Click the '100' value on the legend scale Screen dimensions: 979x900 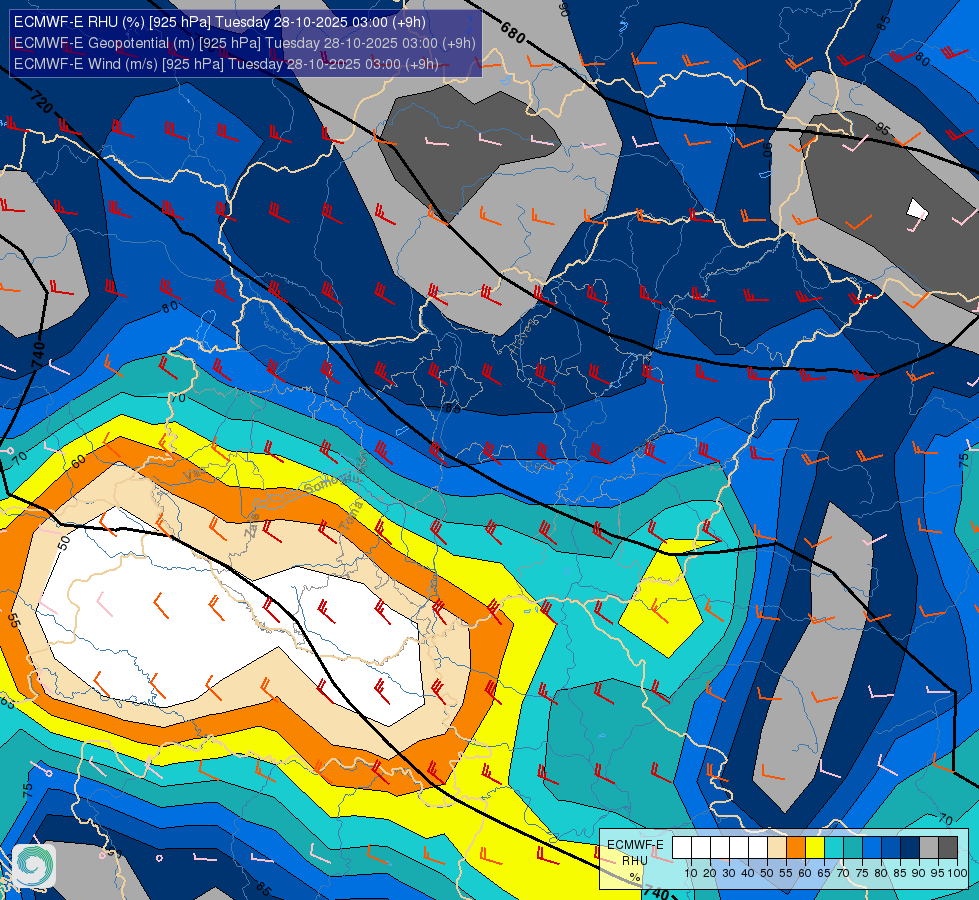pos(958,873)
